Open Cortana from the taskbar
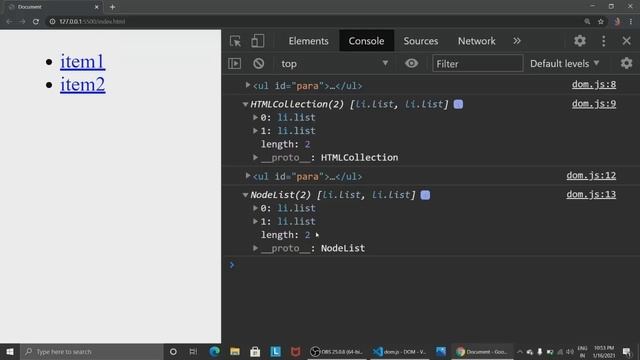 coord(173,351)
